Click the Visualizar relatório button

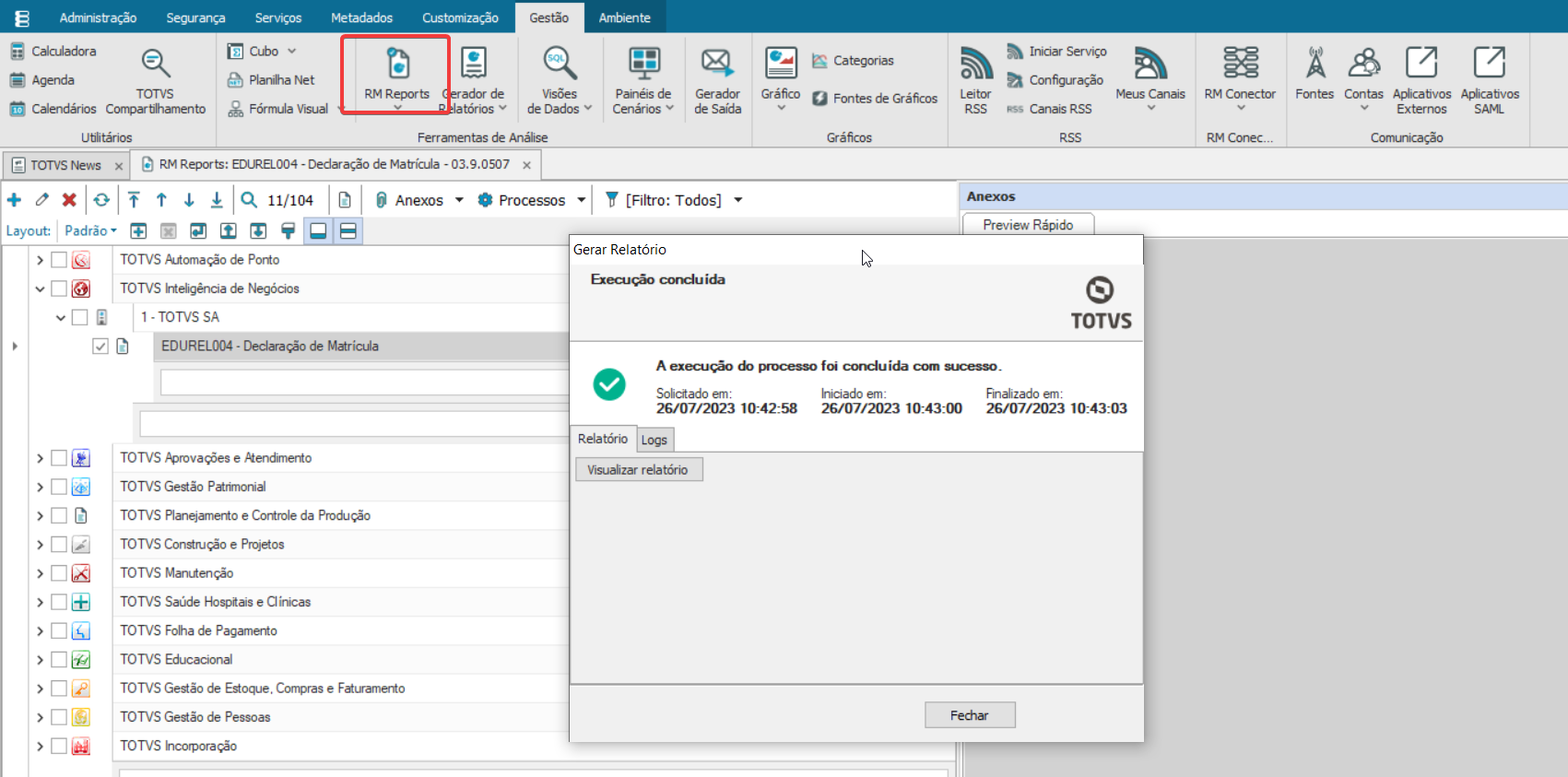638,470
